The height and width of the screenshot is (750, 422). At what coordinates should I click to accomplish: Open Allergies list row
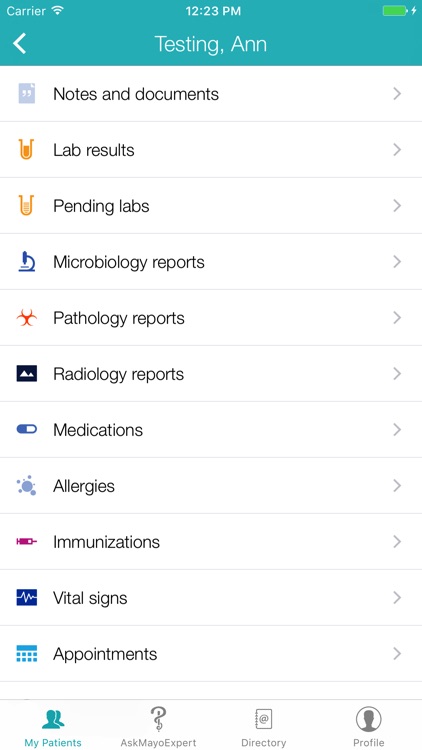211,485
